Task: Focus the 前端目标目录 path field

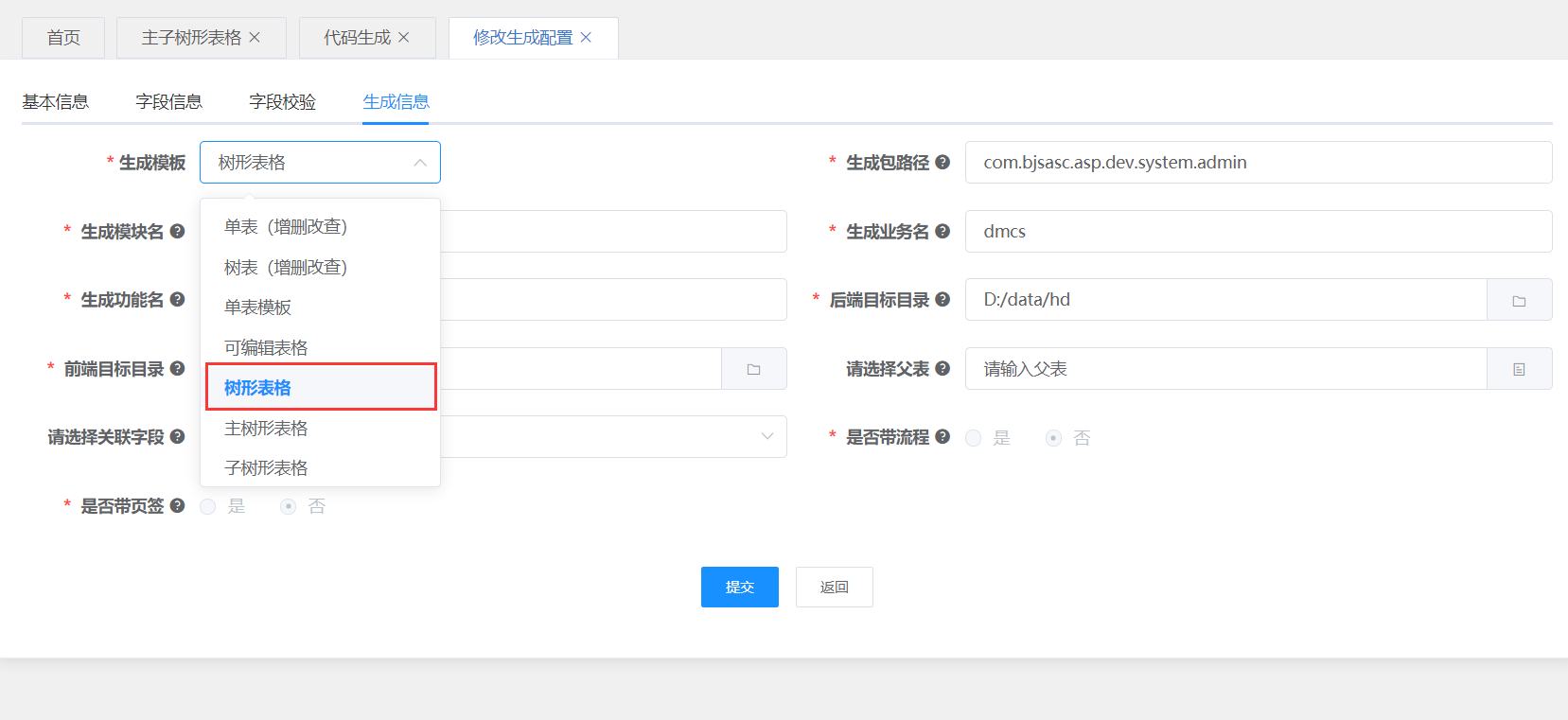Action: (581, 369)
